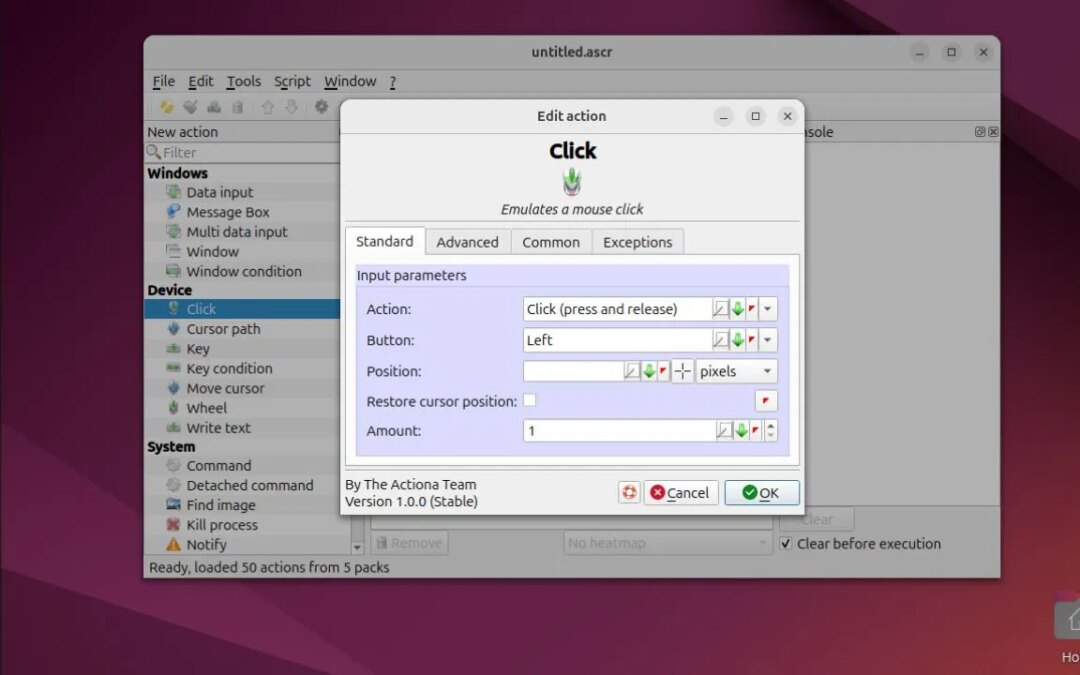Cancel the Edit action dialog
The image size is (1080, 675).
(681, 492)
